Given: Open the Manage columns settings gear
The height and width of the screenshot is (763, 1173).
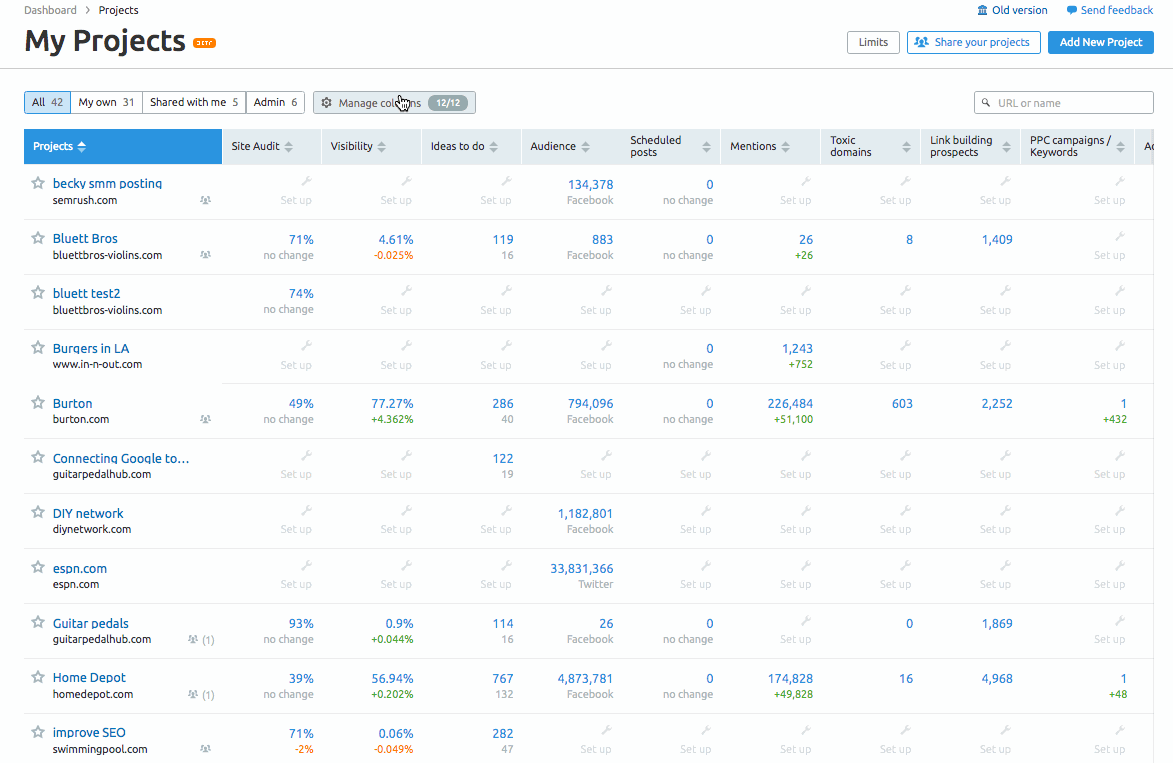Looking at the screenshot, I should coord(326,102).
